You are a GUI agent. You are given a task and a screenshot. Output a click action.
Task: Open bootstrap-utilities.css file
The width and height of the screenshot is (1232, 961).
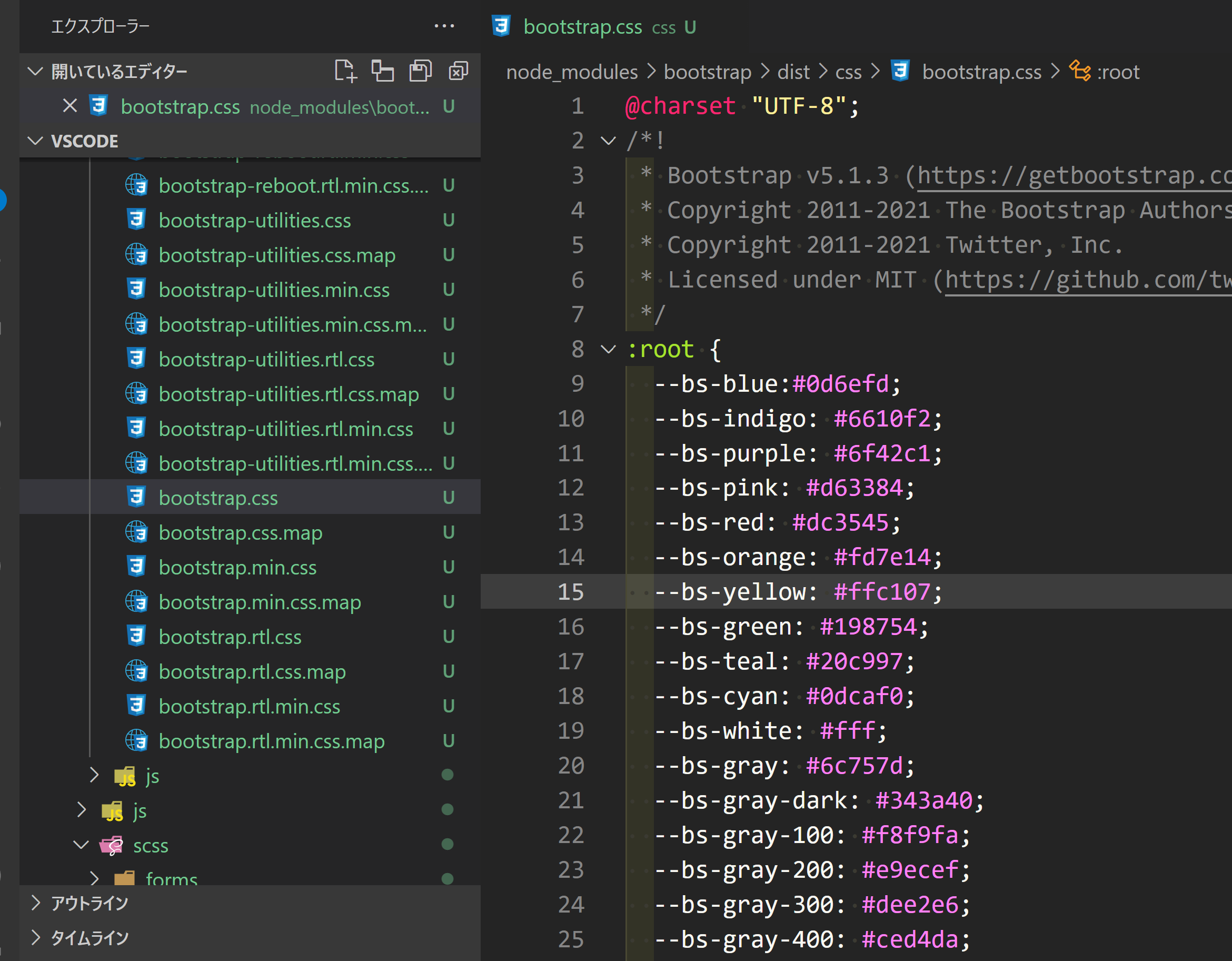pos(255,220)
